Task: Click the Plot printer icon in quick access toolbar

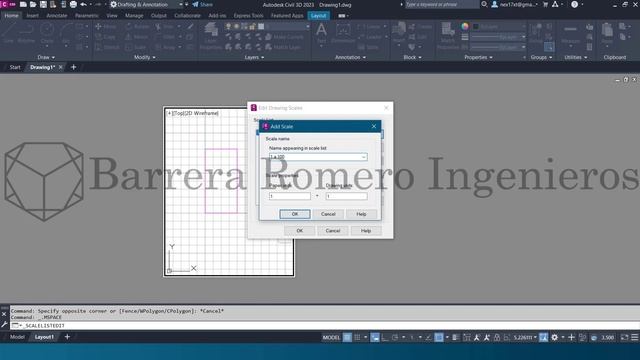Action: (73, 4)
